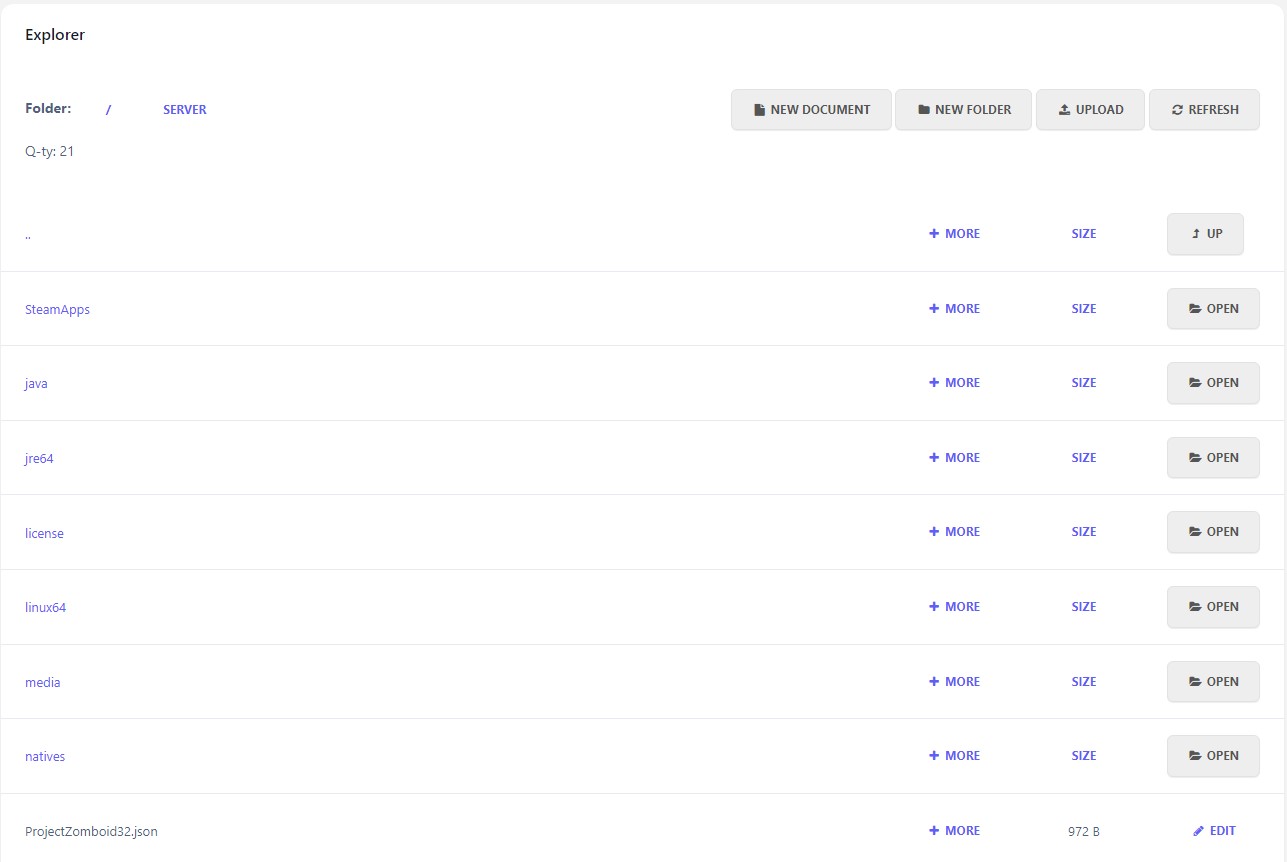Expand MORE options for the natives row
This screenshot has height=862, width=1287.
[x=954, y=755]
